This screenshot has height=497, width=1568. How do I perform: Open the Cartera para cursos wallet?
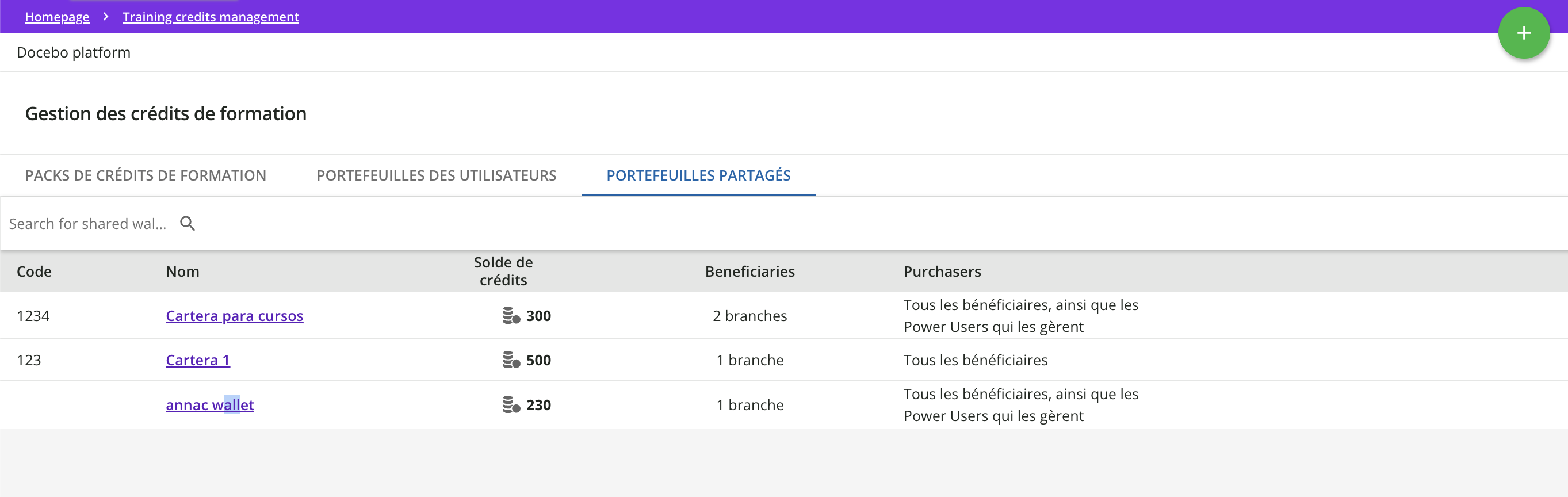click(234, 315)
